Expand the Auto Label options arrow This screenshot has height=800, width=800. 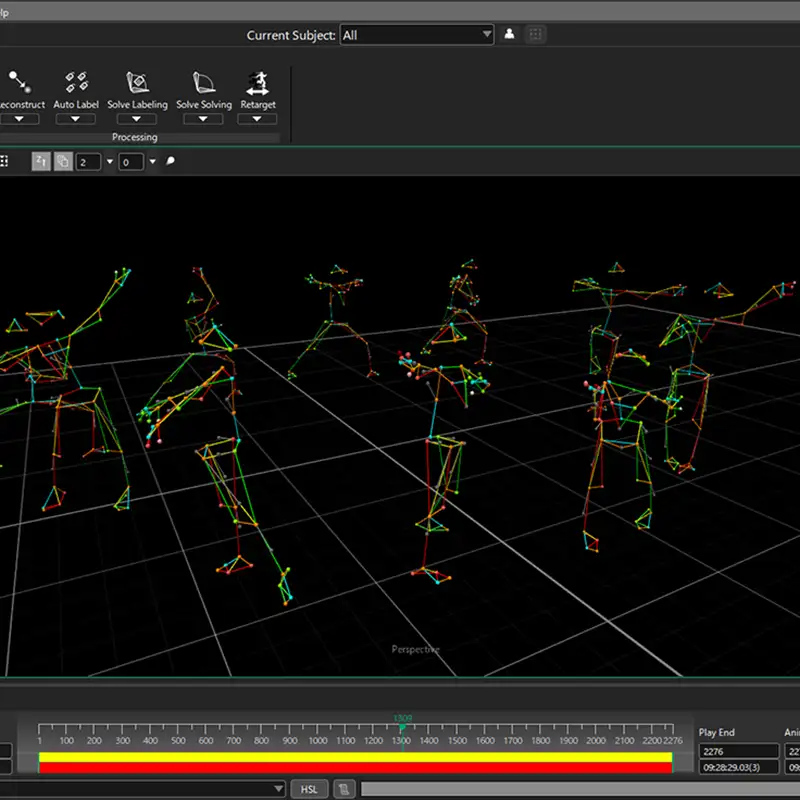tap(76, 119)
